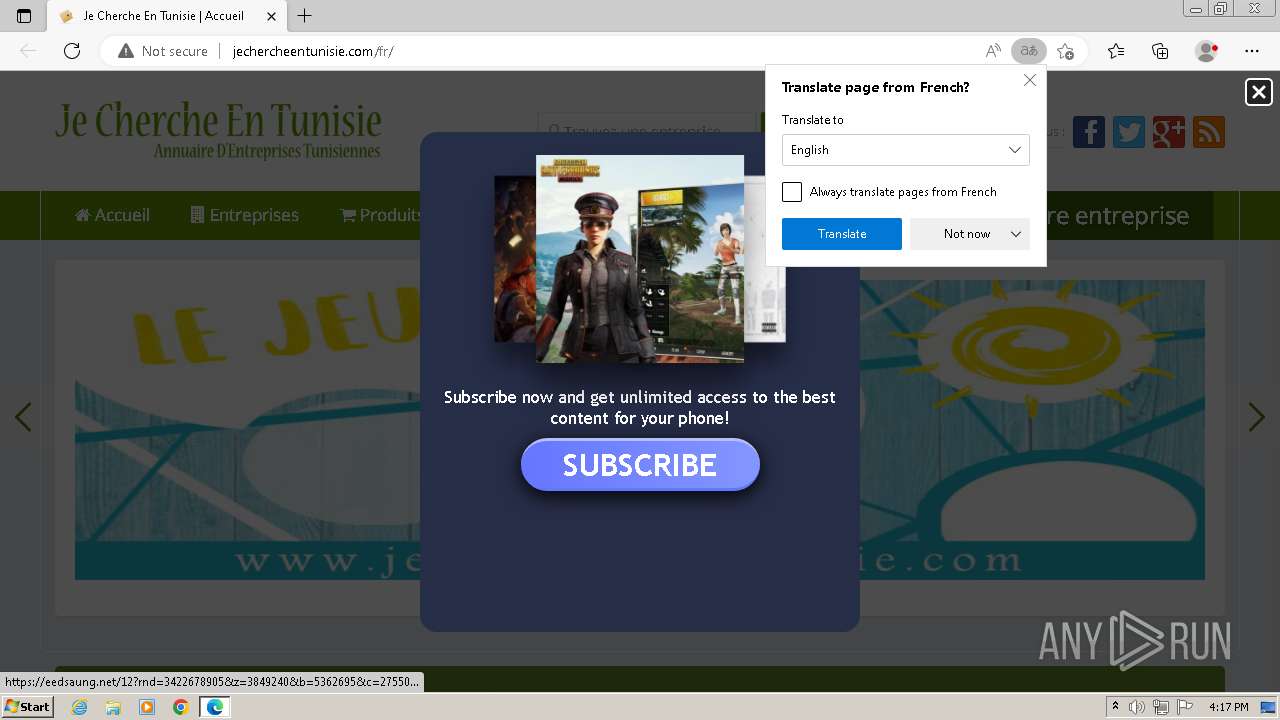Open a new browser tab

pyautogui.click(x=305, y=16)
